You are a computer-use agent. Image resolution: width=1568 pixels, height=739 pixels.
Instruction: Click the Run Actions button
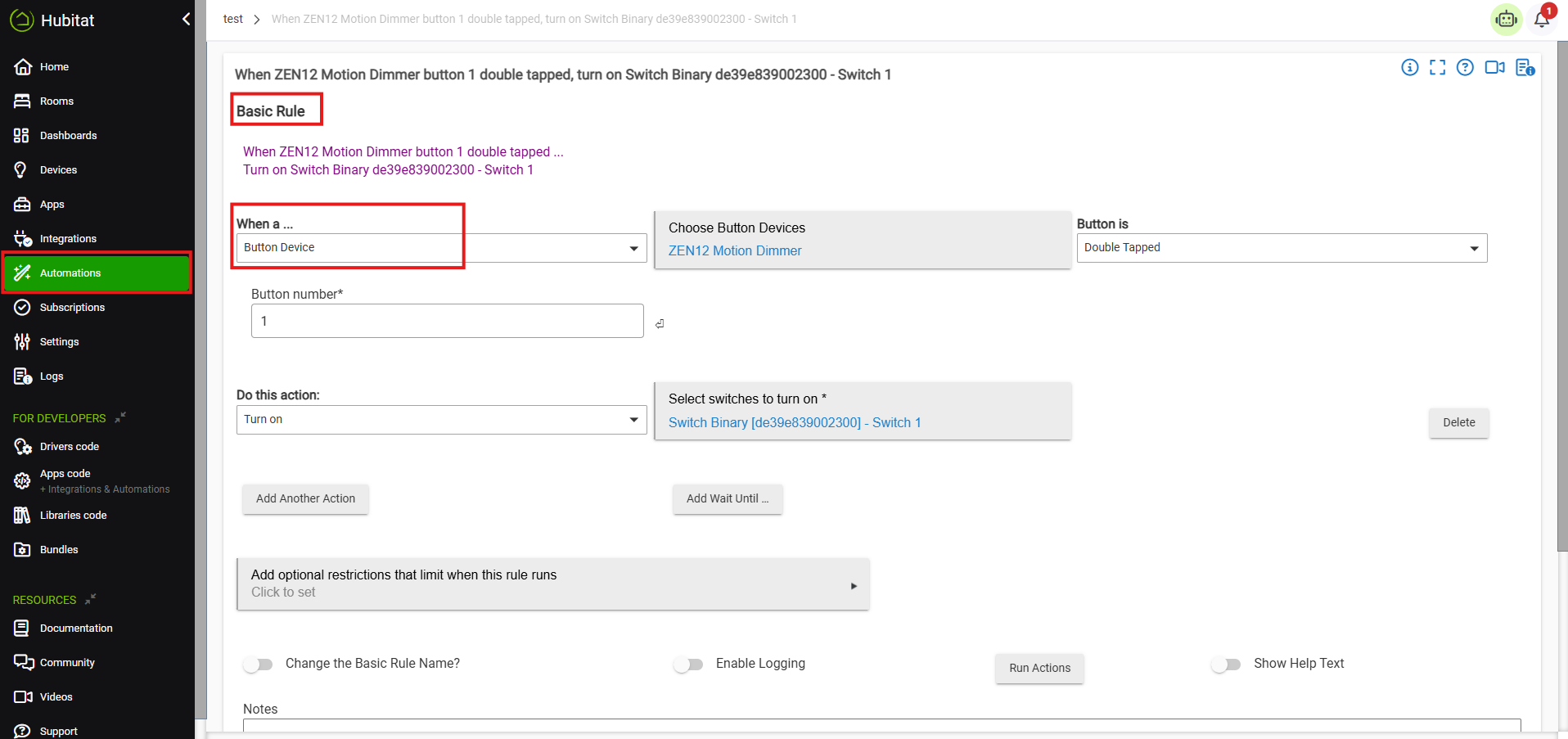[x=1039, y=669]
